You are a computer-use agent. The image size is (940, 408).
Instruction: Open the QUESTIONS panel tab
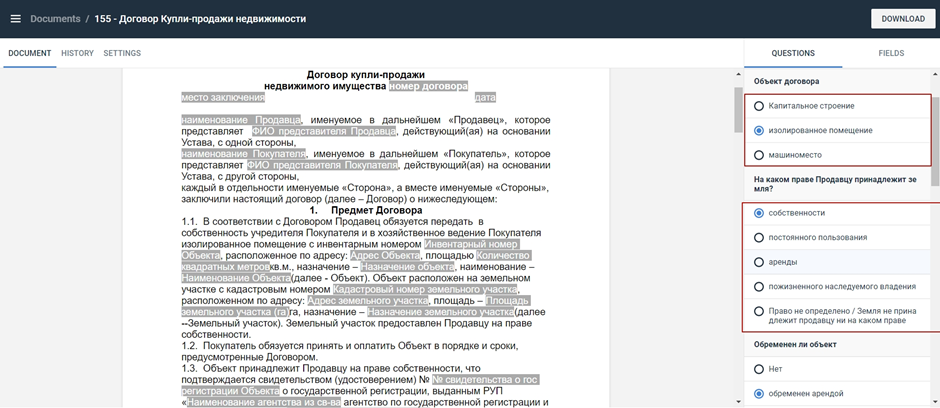click(794, 53)
